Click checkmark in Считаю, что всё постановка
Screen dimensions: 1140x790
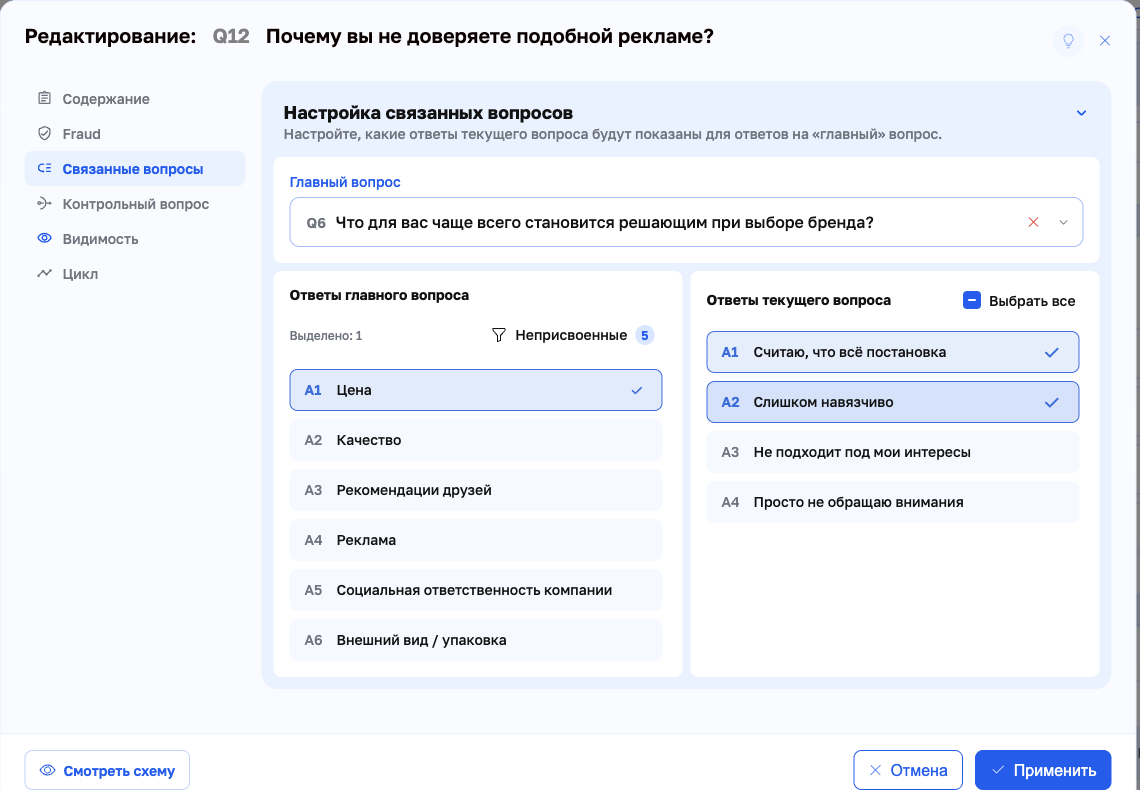1051,352
